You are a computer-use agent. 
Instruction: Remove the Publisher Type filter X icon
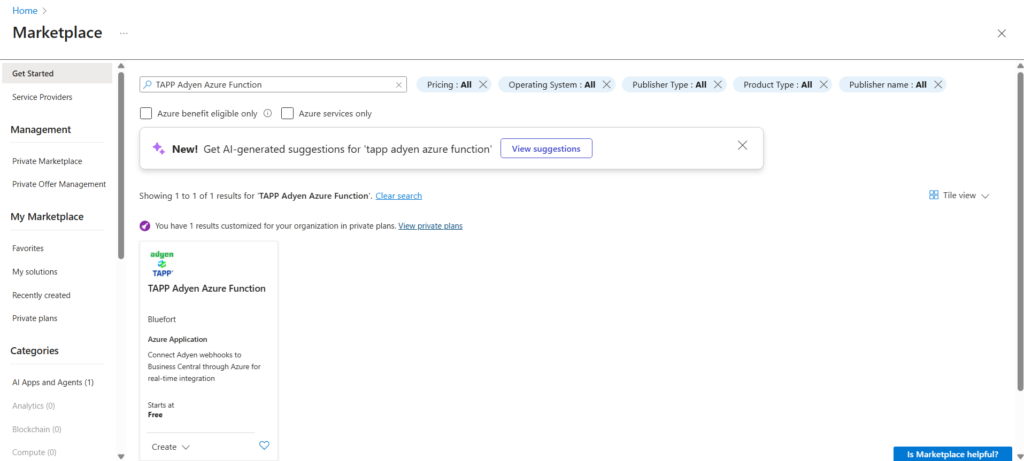tap(718, 85)
